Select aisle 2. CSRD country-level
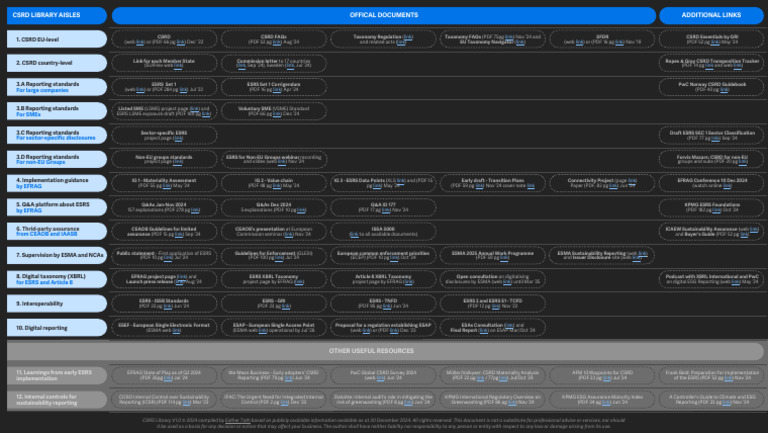 coord(57,63)
